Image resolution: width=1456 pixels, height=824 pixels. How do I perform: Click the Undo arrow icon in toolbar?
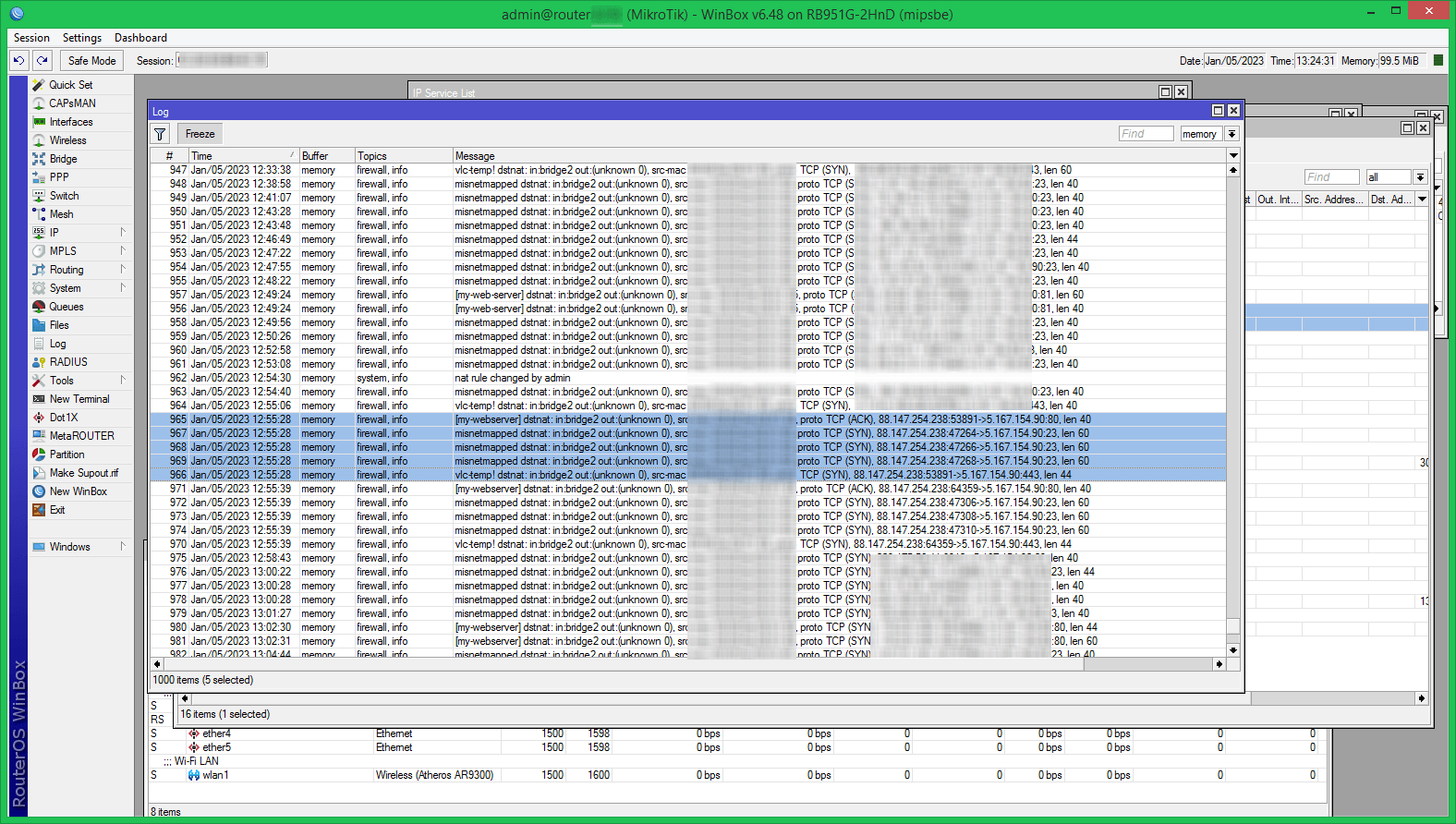(18, 60)
